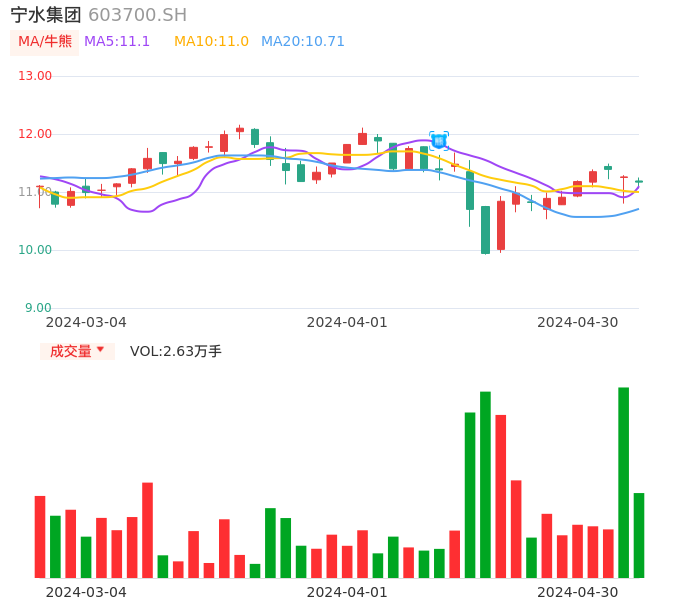Click the tallest green volume bar at far right
This screenshot has height=606, width=686.
pos(623,482)
